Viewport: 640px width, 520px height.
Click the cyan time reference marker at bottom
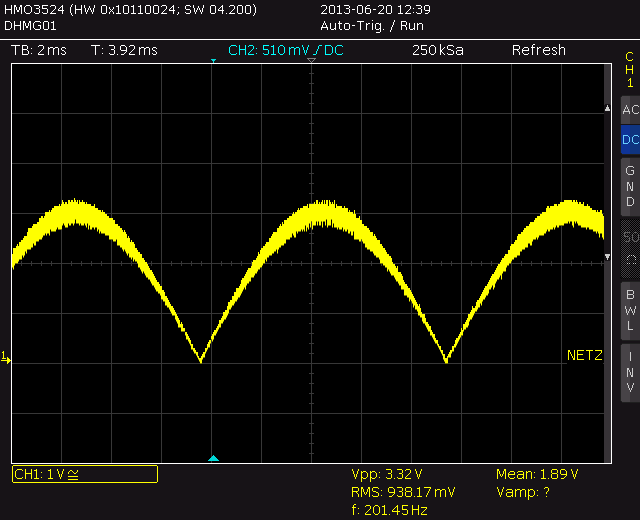(213, 458)
